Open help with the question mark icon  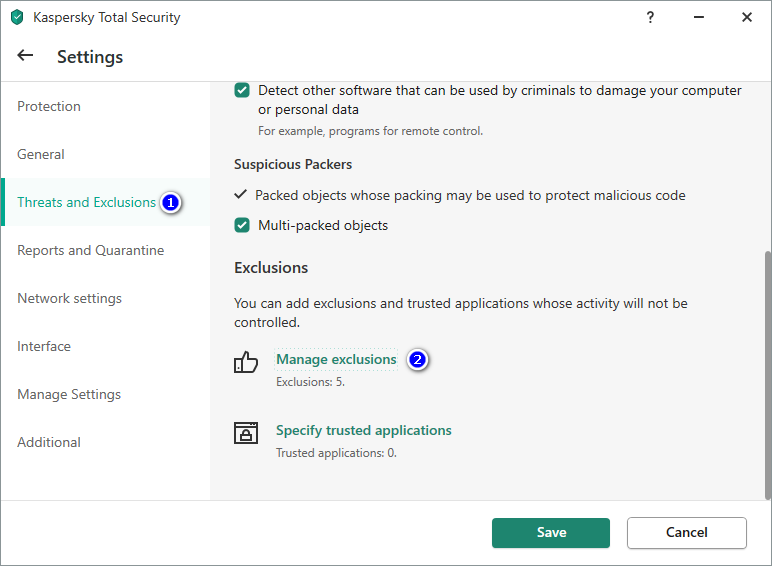650,17
